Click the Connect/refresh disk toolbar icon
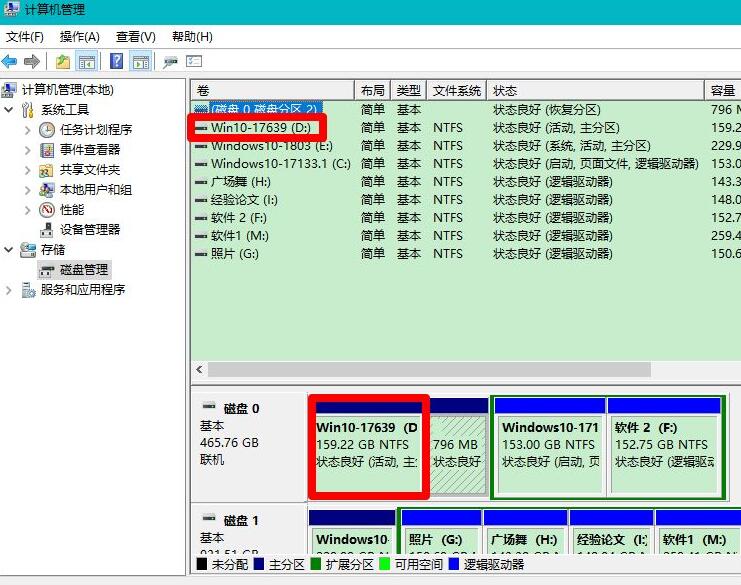 pyautogui.click(x=170, y=62)
